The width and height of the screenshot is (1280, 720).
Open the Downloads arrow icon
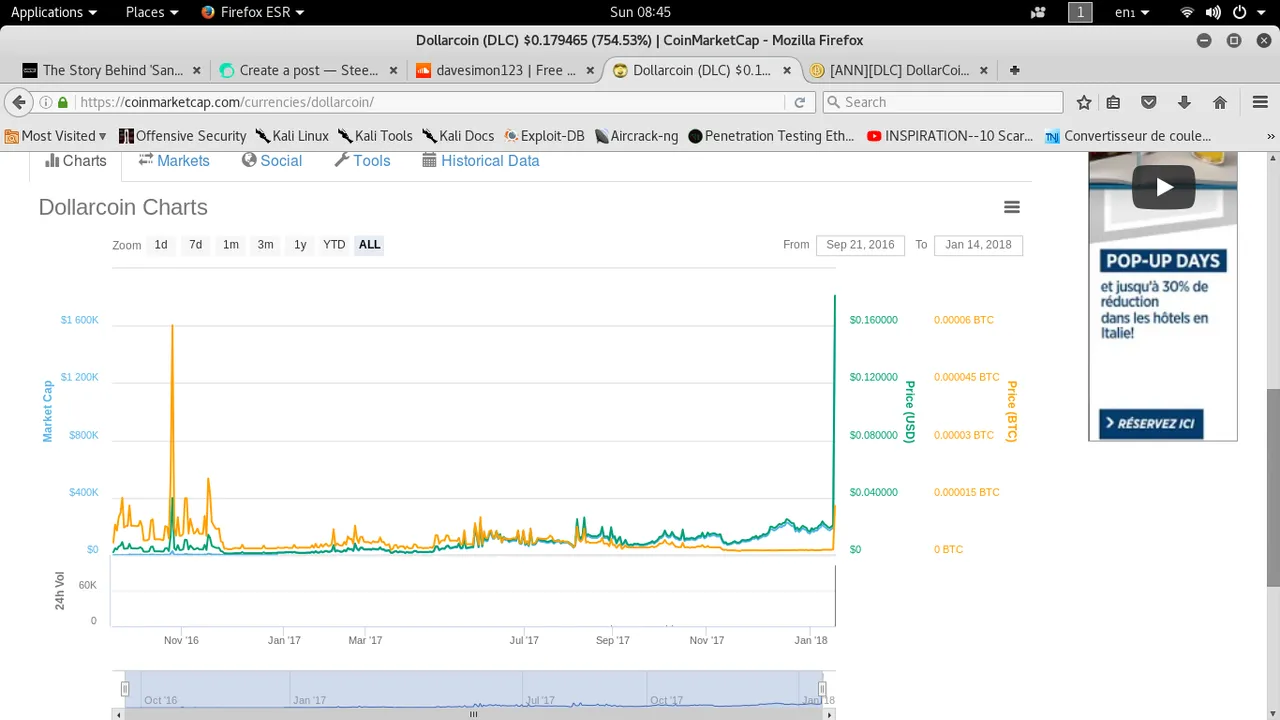(x=1185, y=102)
